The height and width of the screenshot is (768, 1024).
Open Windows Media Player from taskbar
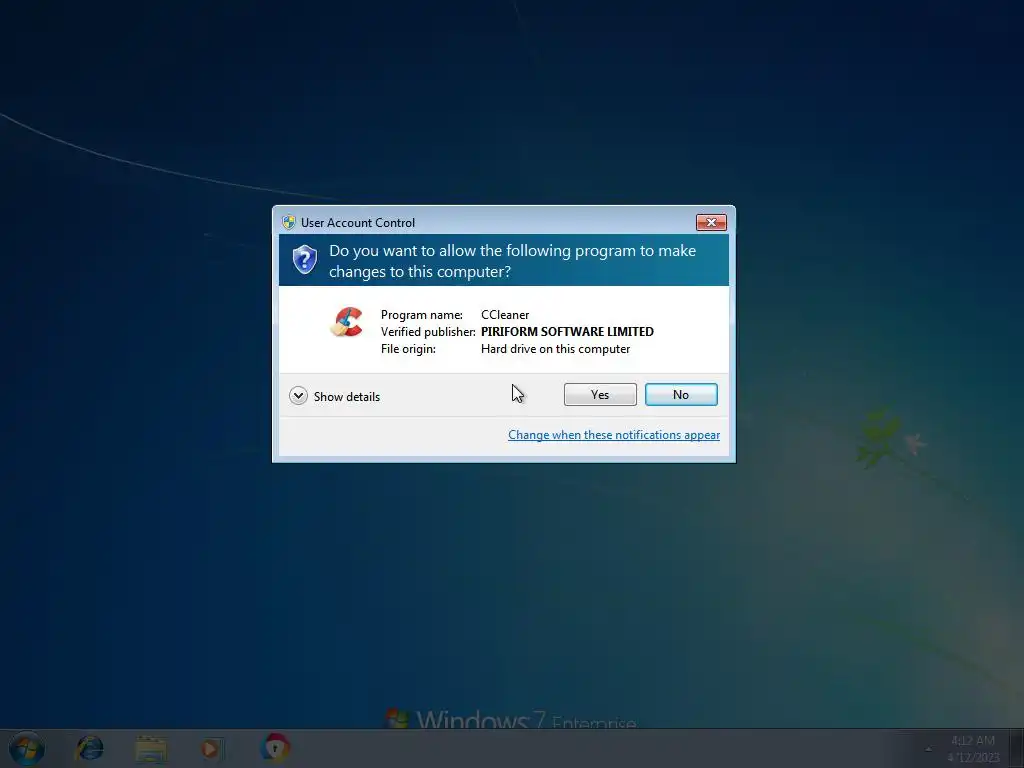click(212, 748)
